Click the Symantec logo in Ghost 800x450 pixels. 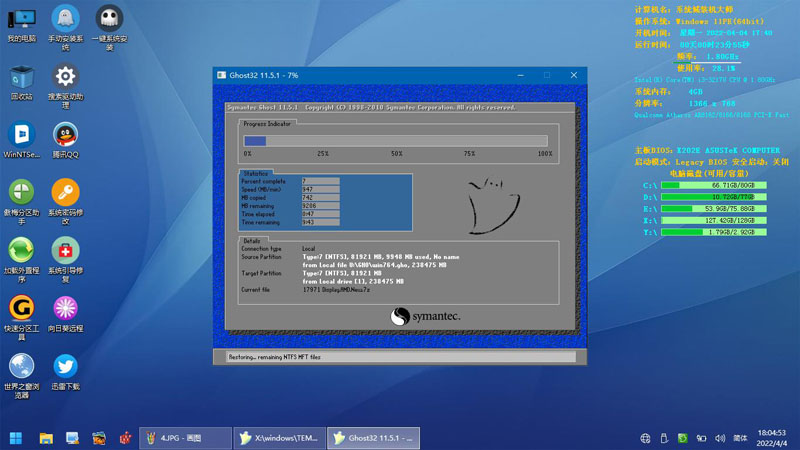pyautogui.click(x=425, y=316)
